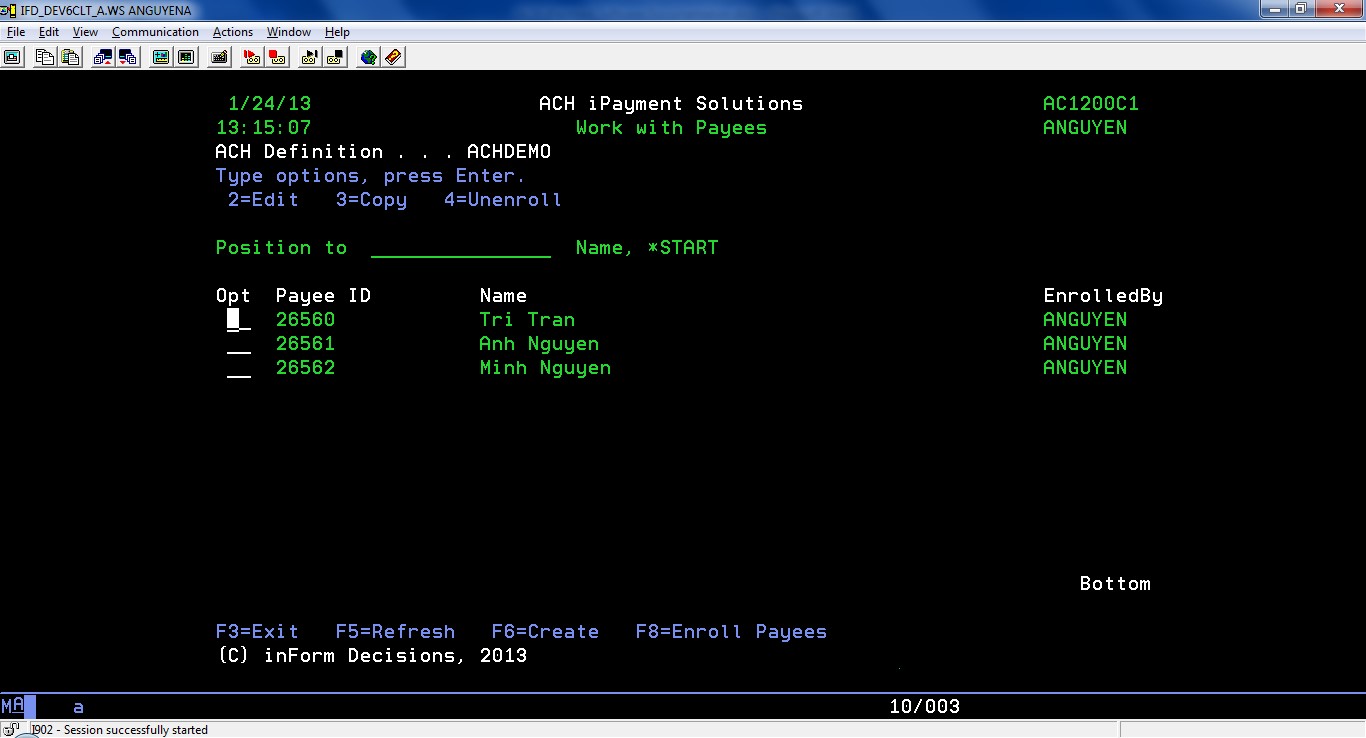Click the Play macro toolbar icon
This screenshot has height=738, width=1366.
click(x=310, y=57)
